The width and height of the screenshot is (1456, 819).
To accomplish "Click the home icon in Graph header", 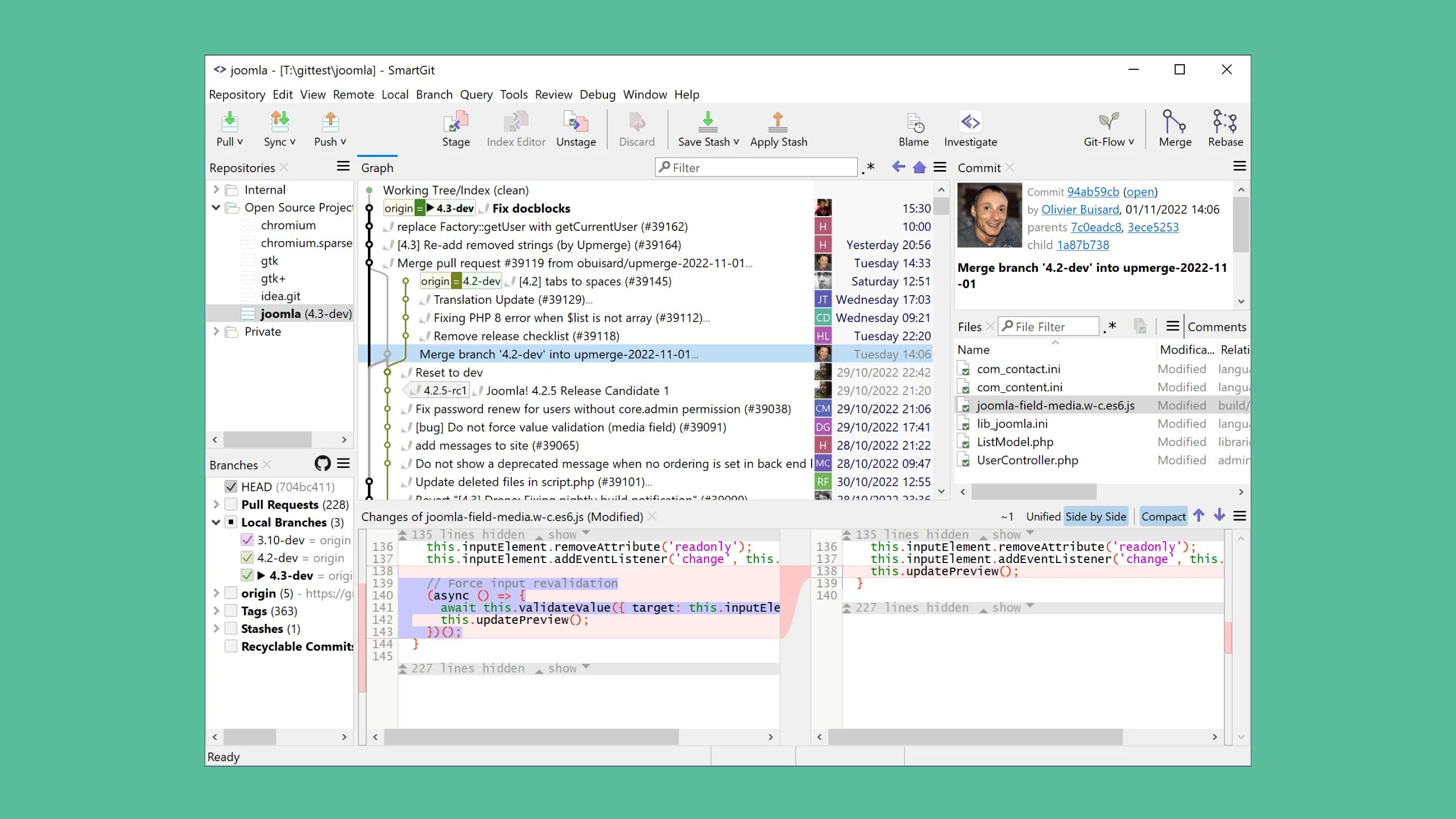I will click(919, 167).
